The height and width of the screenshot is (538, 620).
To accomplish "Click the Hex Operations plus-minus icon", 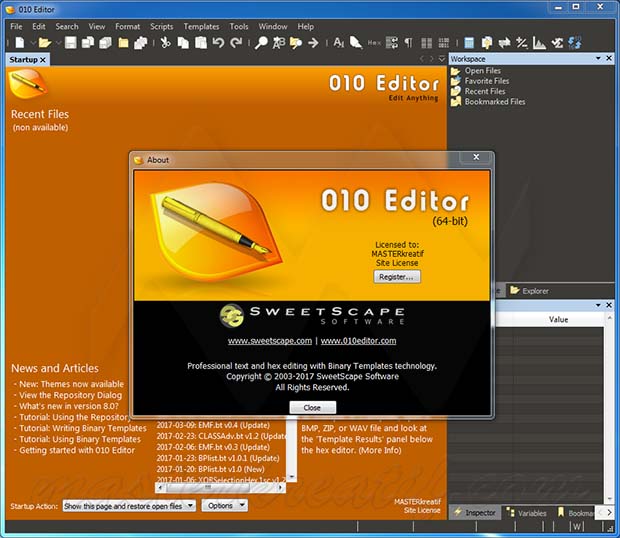I will tap(522, 42).
